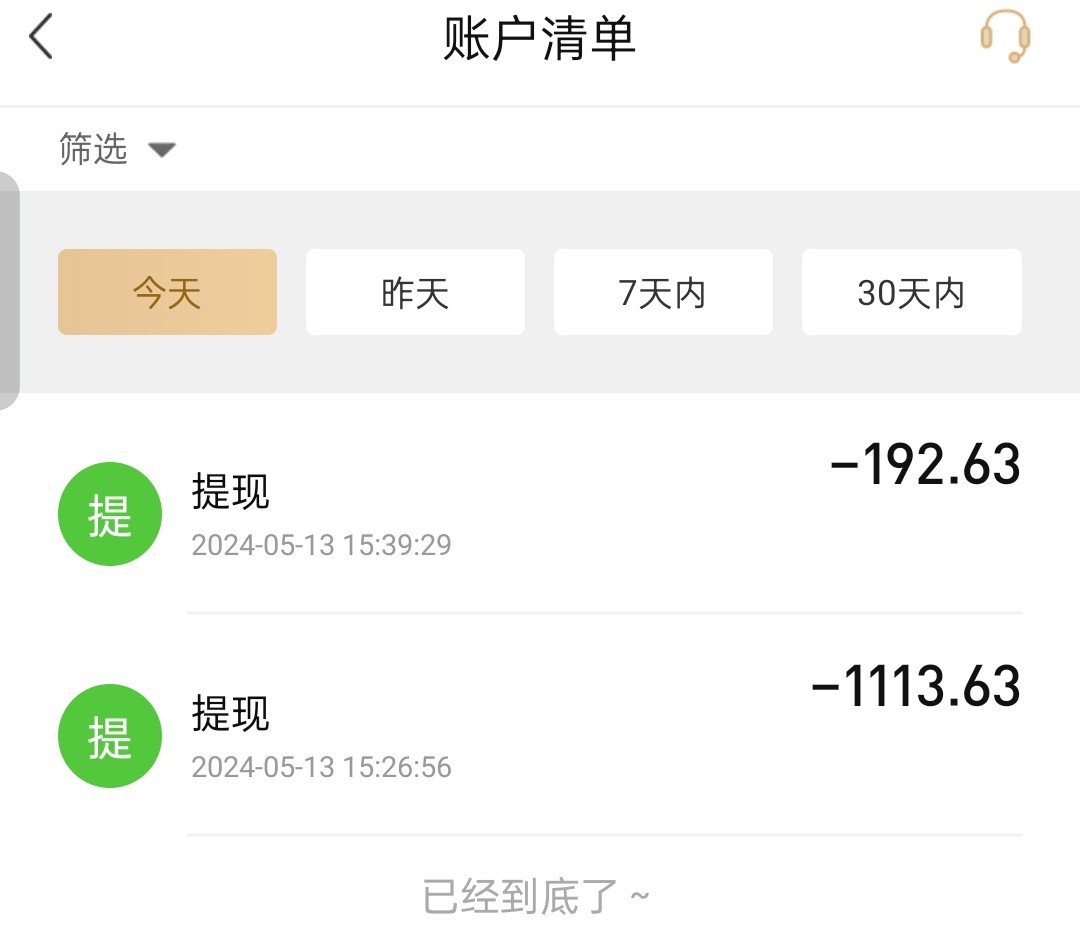1080x952 pixels.
Task: Open the 提现 record at 15:39:29
Action: pos(231,492)
